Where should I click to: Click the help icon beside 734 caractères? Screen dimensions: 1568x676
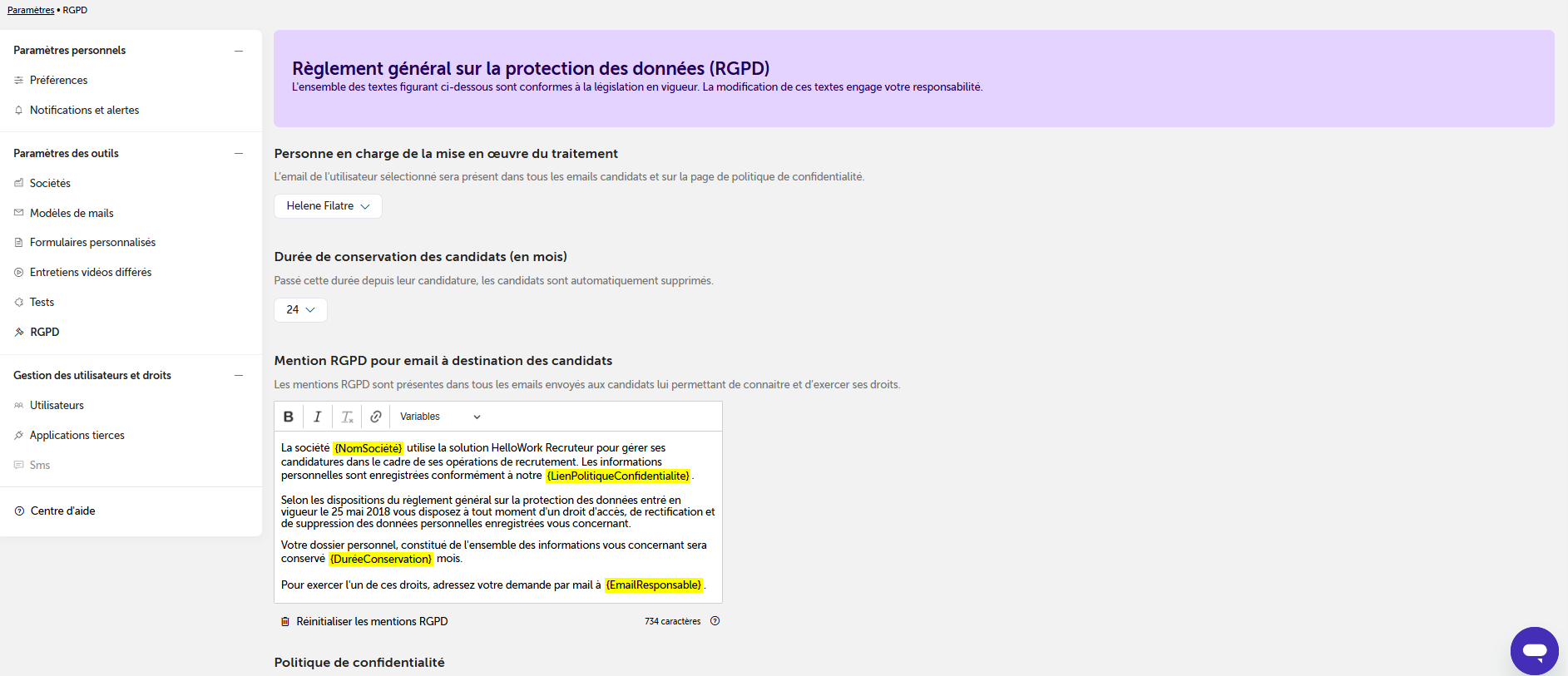click(715, 621)
